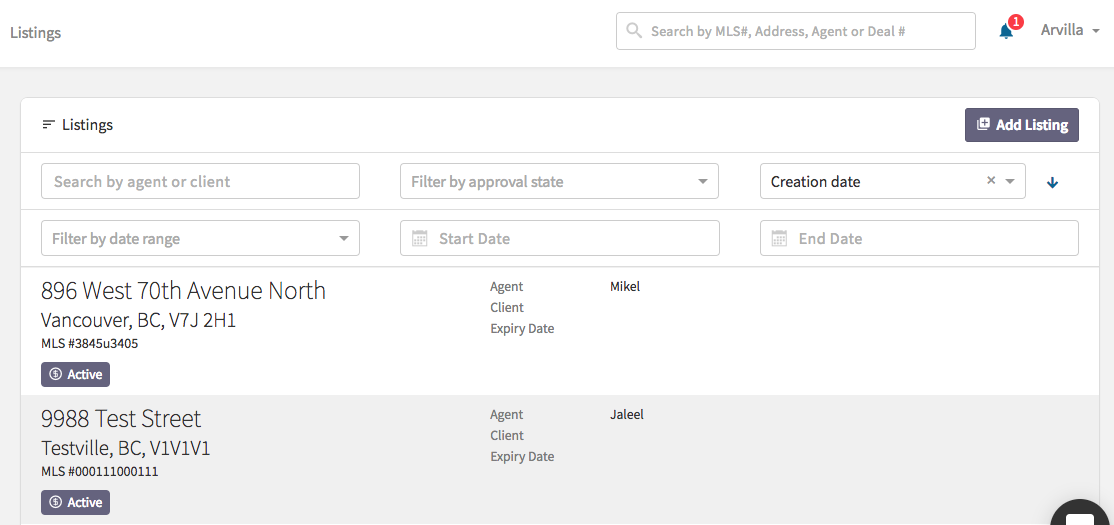This screenshot has width=1114, height=525.
Task: Click the magnifier icon in top search bar
Action: (x=634, y=31)
